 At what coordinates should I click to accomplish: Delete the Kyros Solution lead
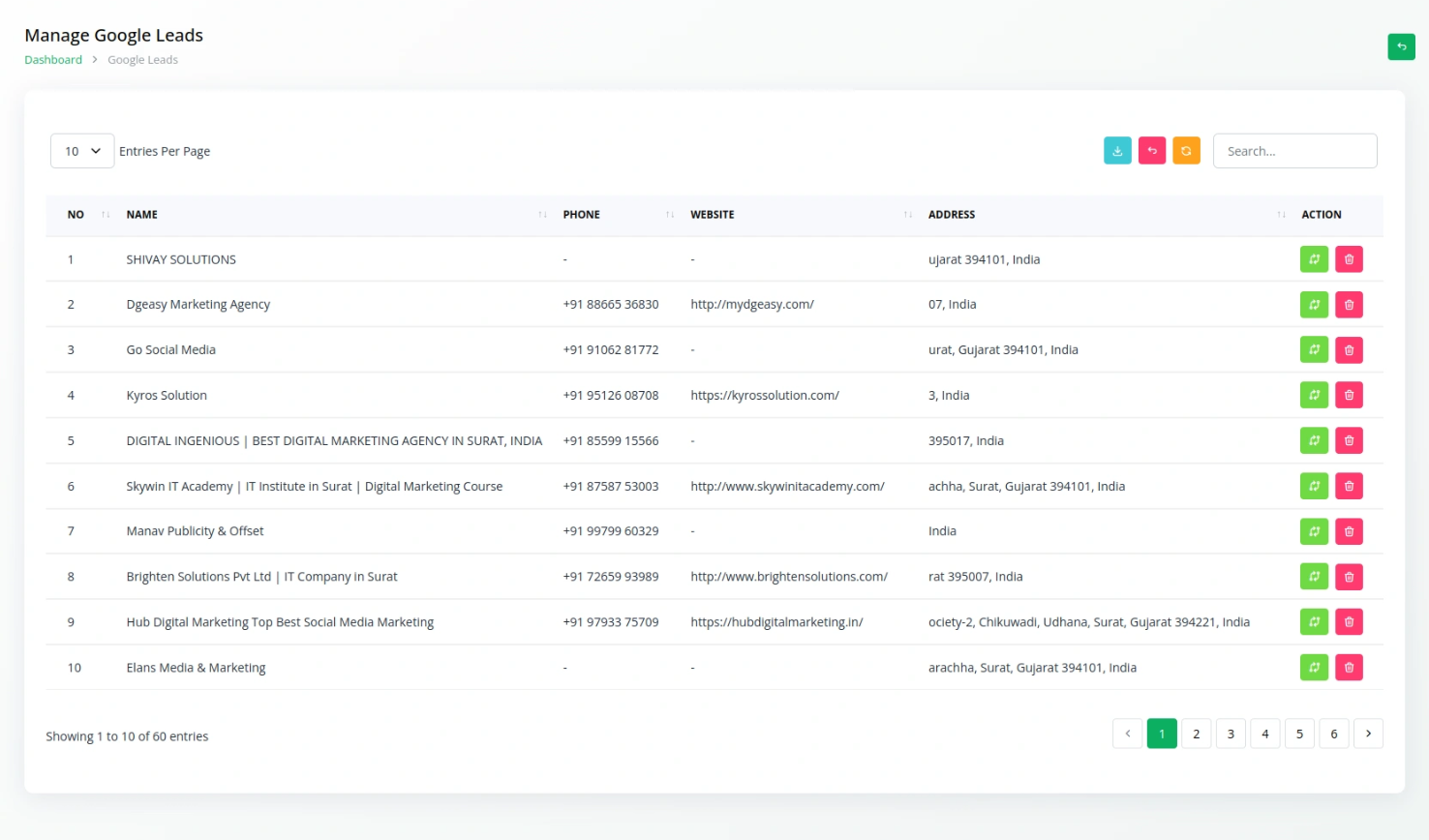point(1349,395)
